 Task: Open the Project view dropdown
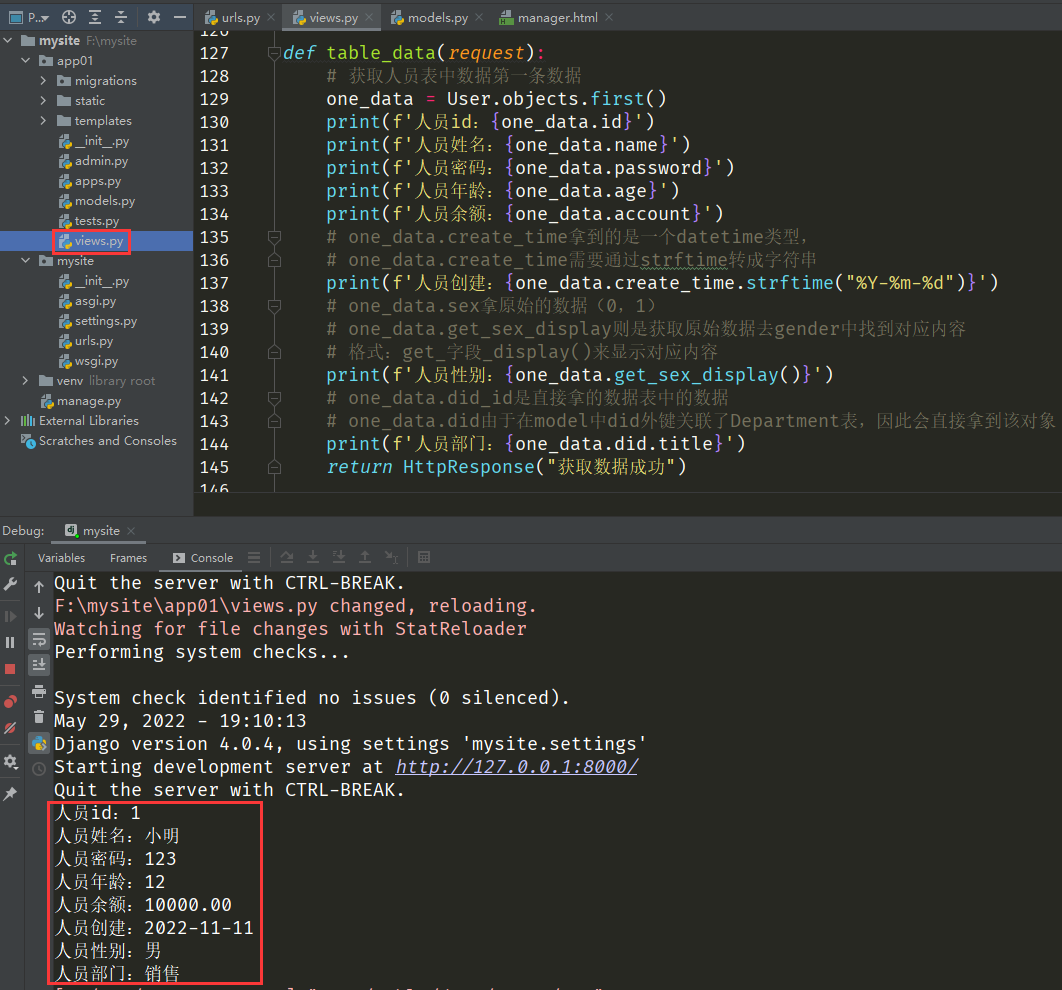(36, 17)
